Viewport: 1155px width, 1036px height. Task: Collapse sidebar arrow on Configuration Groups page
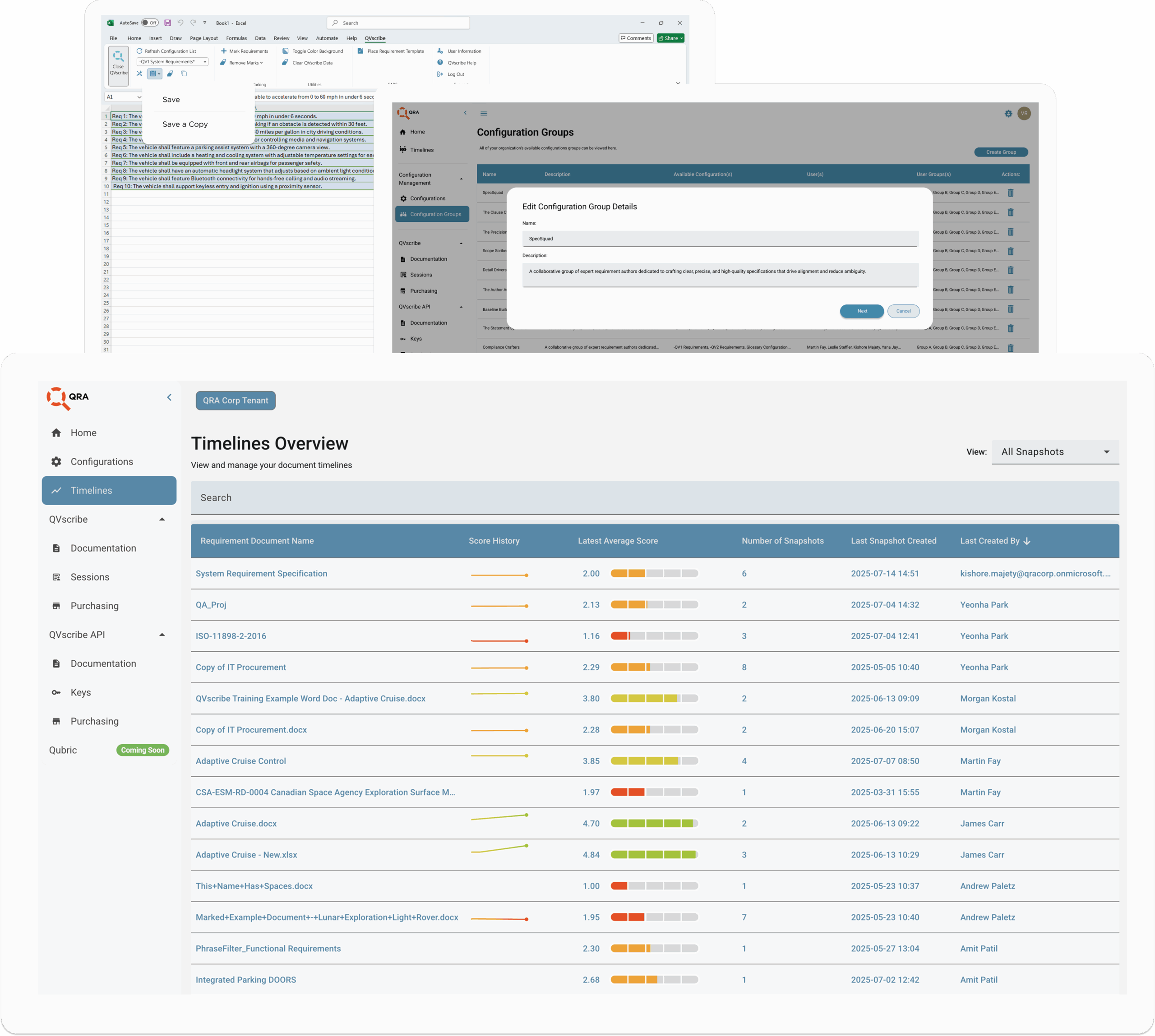[x=465, y=113]
